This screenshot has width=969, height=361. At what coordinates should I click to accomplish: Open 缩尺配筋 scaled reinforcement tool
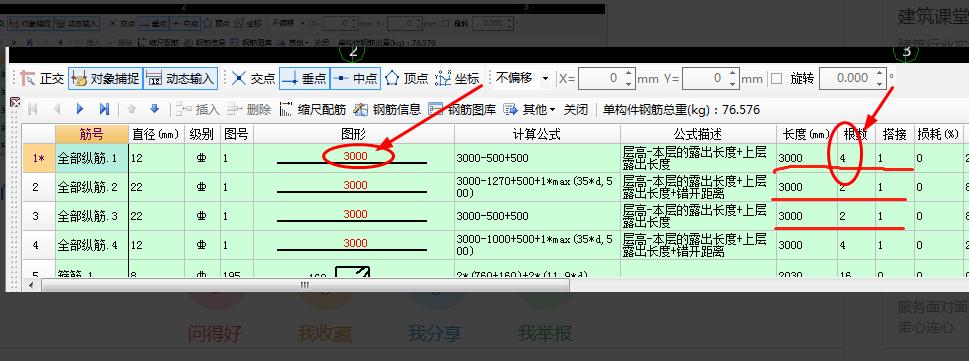pos(313,109)
